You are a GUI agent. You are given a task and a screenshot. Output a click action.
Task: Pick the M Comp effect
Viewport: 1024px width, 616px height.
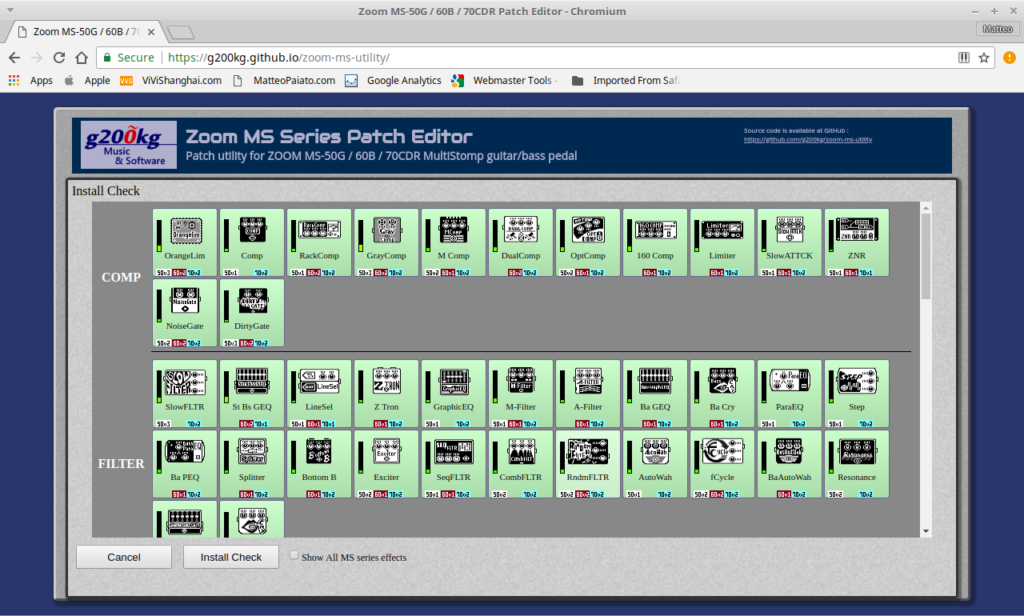tap(454, 242)
